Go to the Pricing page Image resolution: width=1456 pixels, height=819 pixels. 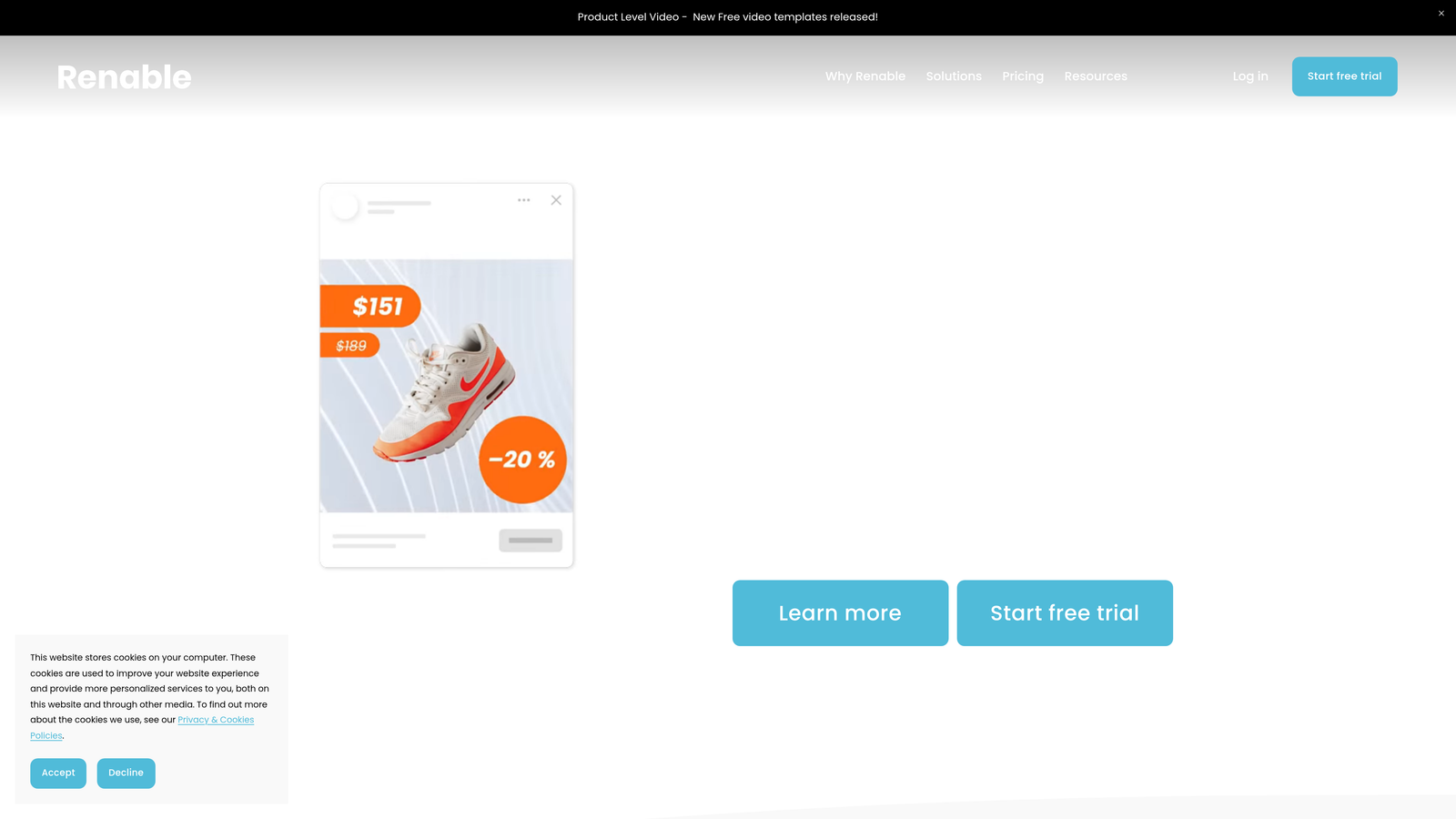[1023, 76]
